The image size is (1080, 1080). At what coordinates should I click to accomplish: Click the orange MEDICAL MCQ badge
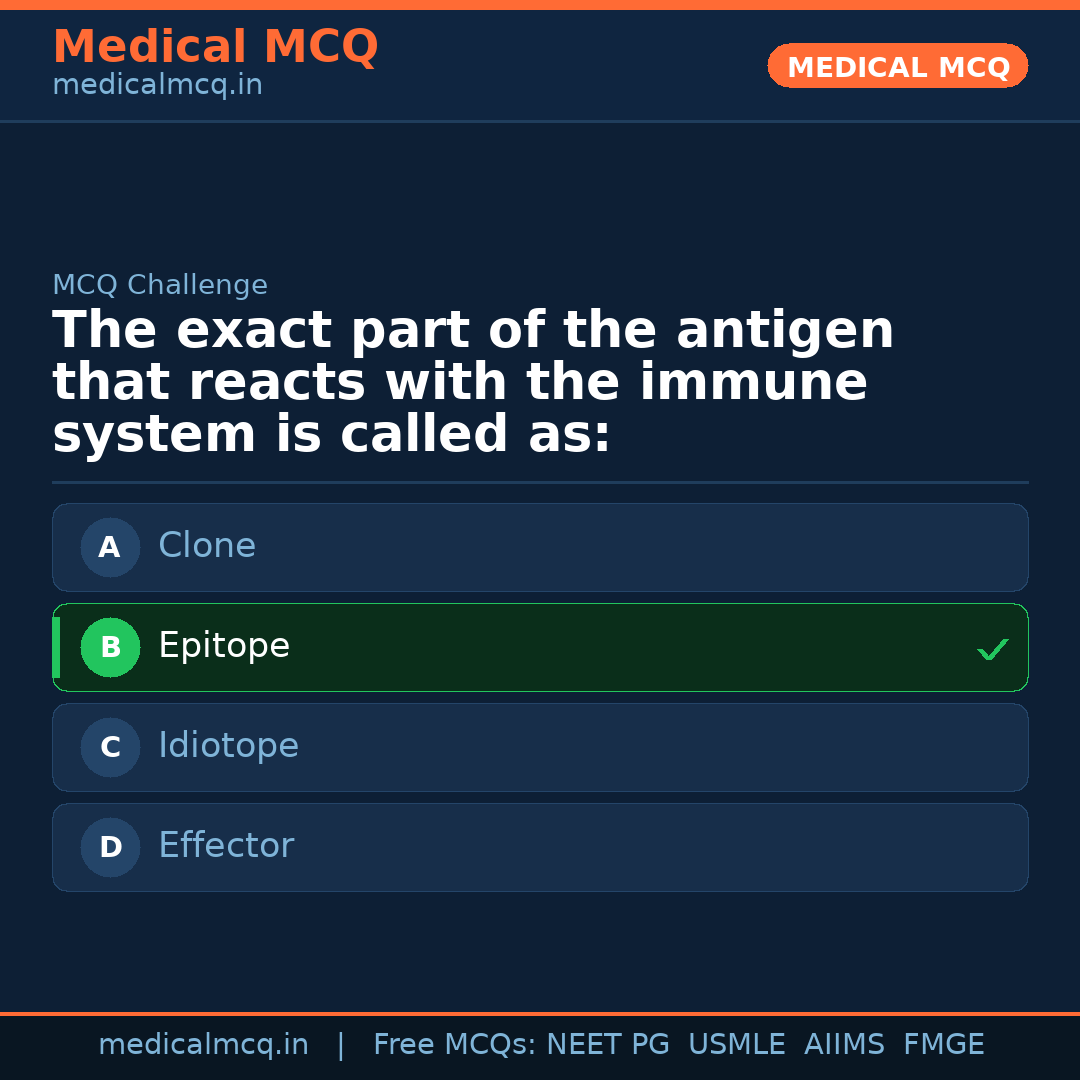pyautogui.click(x=897, y=66)
